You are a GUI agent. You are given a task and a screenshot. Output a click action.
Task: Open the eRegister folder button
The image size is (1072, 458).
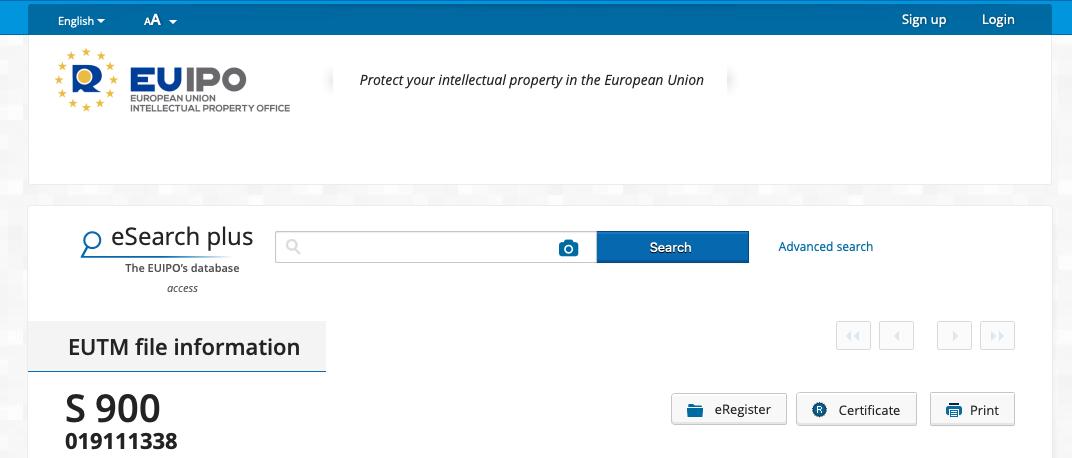(x=728, y=410)
